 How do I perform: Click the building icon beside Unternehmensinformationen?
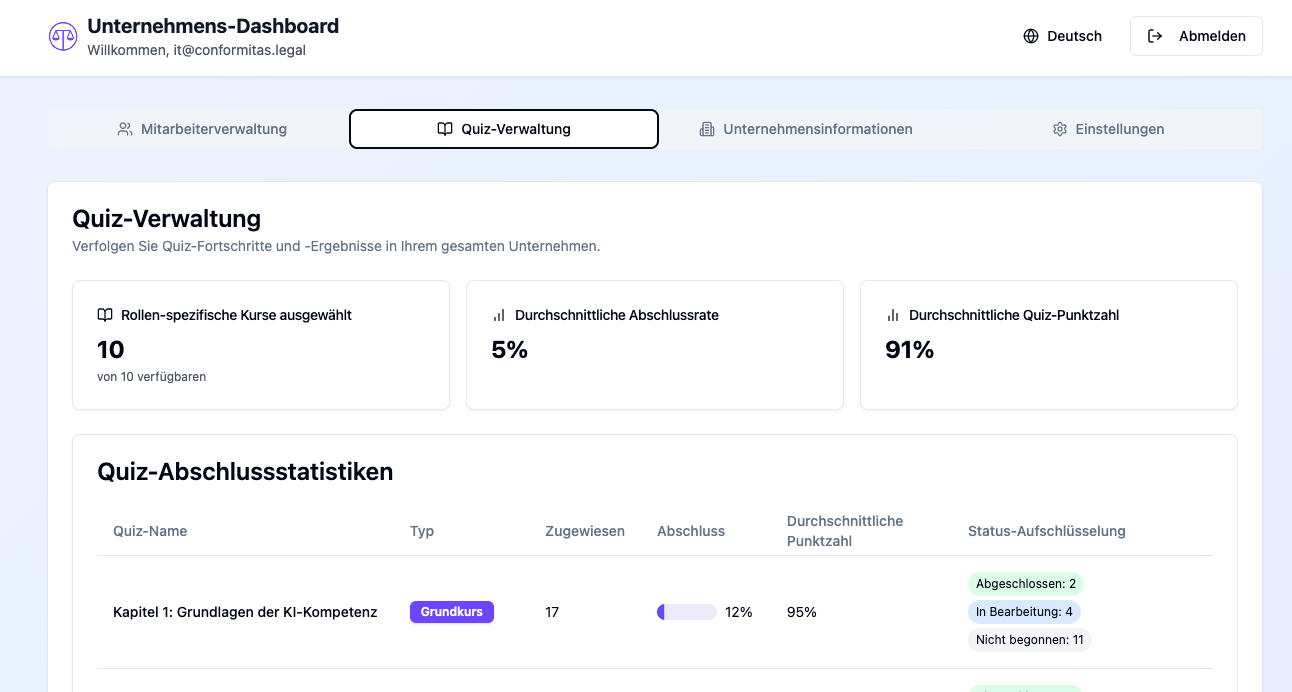[x=707, y=129]
